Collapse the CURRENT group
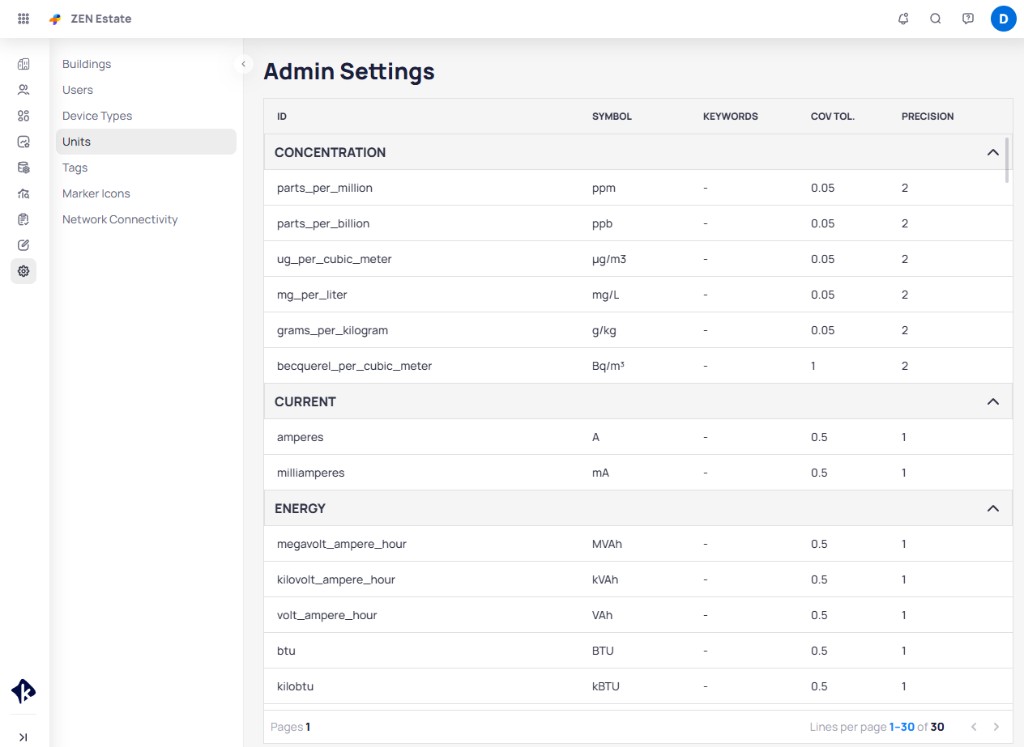 tap(993, 402)
